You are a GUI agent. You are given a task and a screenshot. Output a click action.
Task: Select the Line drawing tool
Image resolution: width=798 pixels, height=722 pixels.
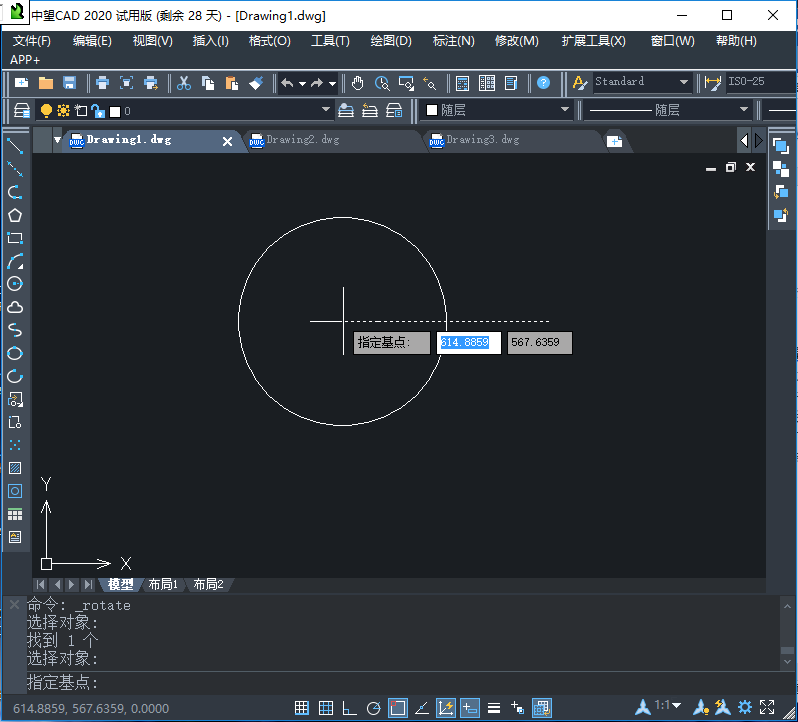15,146
